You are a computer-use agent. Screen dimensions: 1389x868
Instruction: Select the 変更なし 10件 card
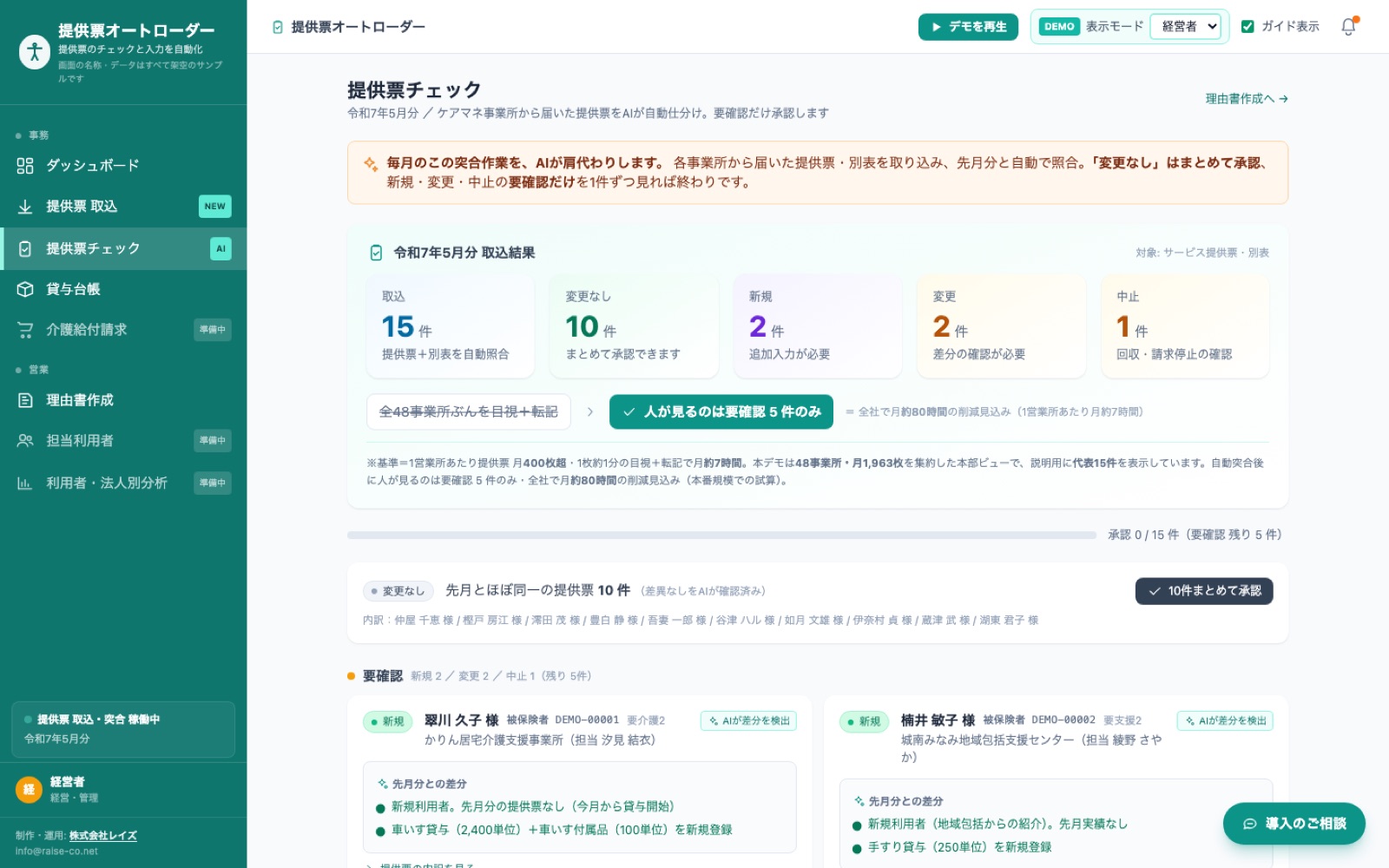coord(634,326)
